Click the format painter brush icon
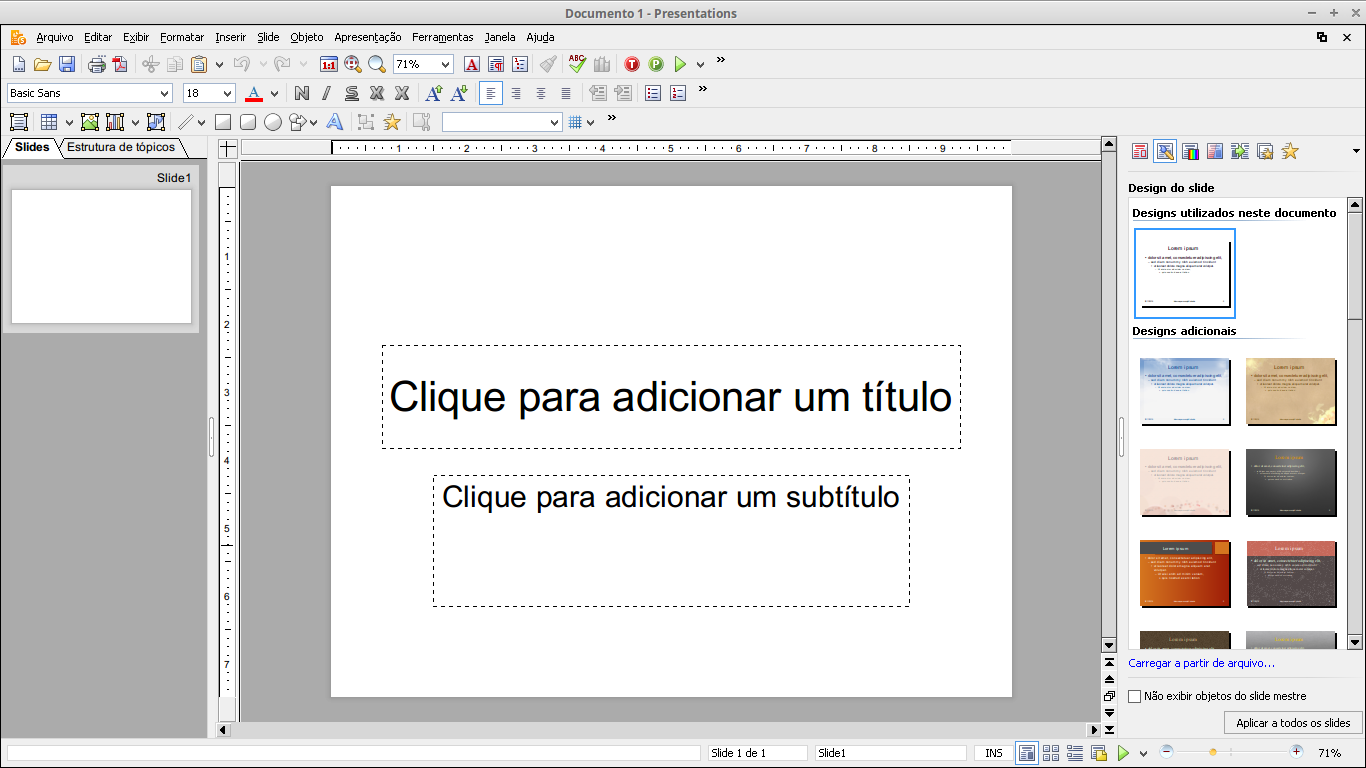 (x=548, y=64)
